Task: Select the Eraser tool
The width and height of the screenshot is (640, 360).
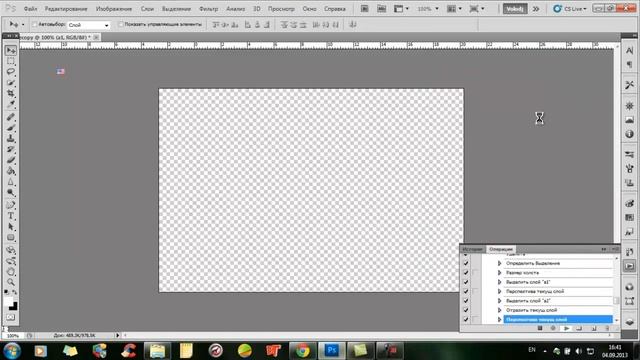Action: click(x=11, y=160)
